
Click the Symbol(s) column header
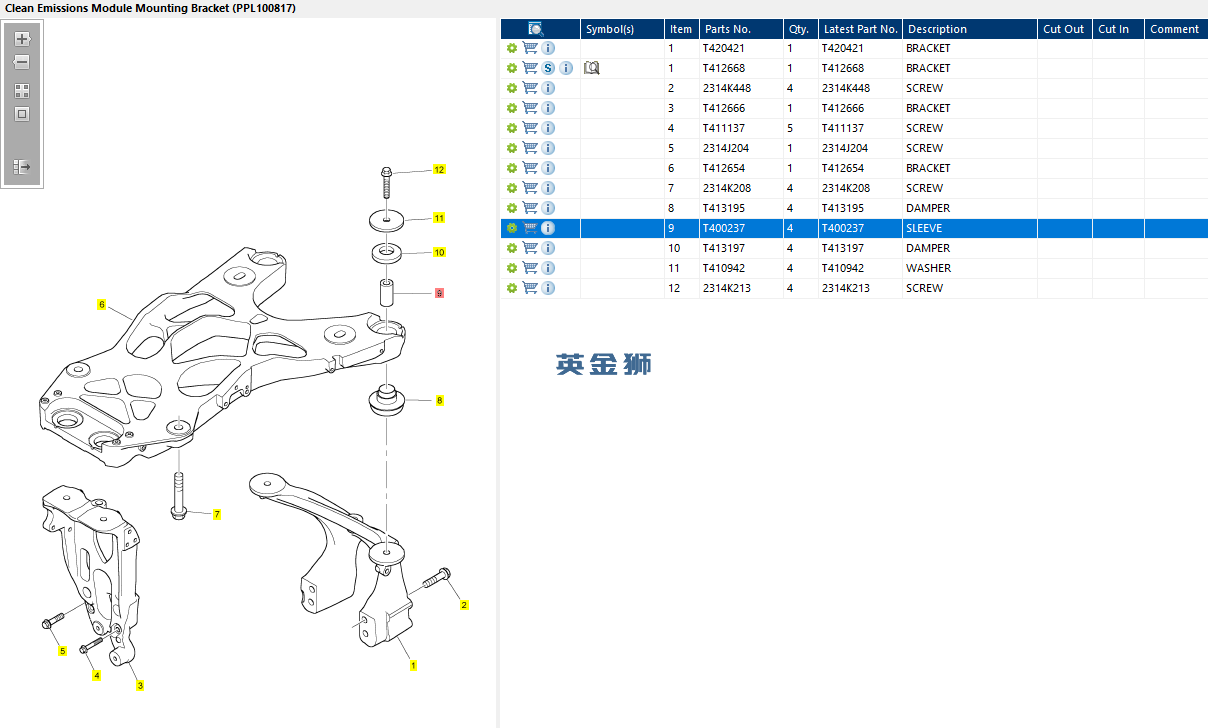pyautogui.click(x=622, y=29)
